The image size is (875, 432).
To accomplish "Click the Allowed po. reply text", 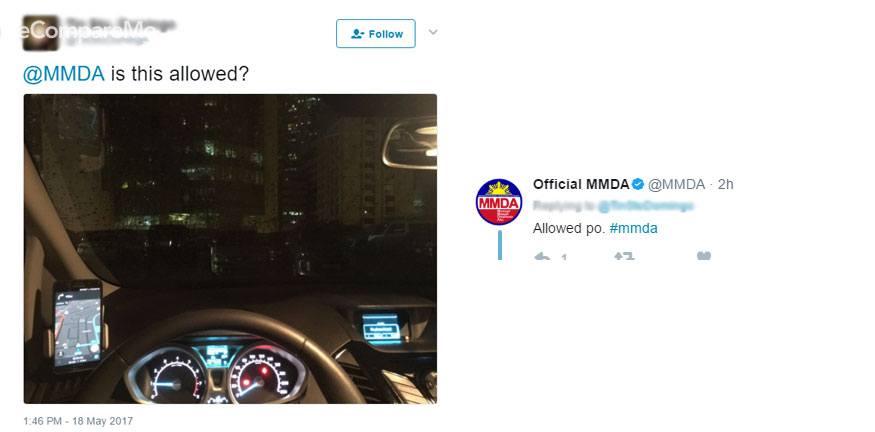I will point(569,228).
